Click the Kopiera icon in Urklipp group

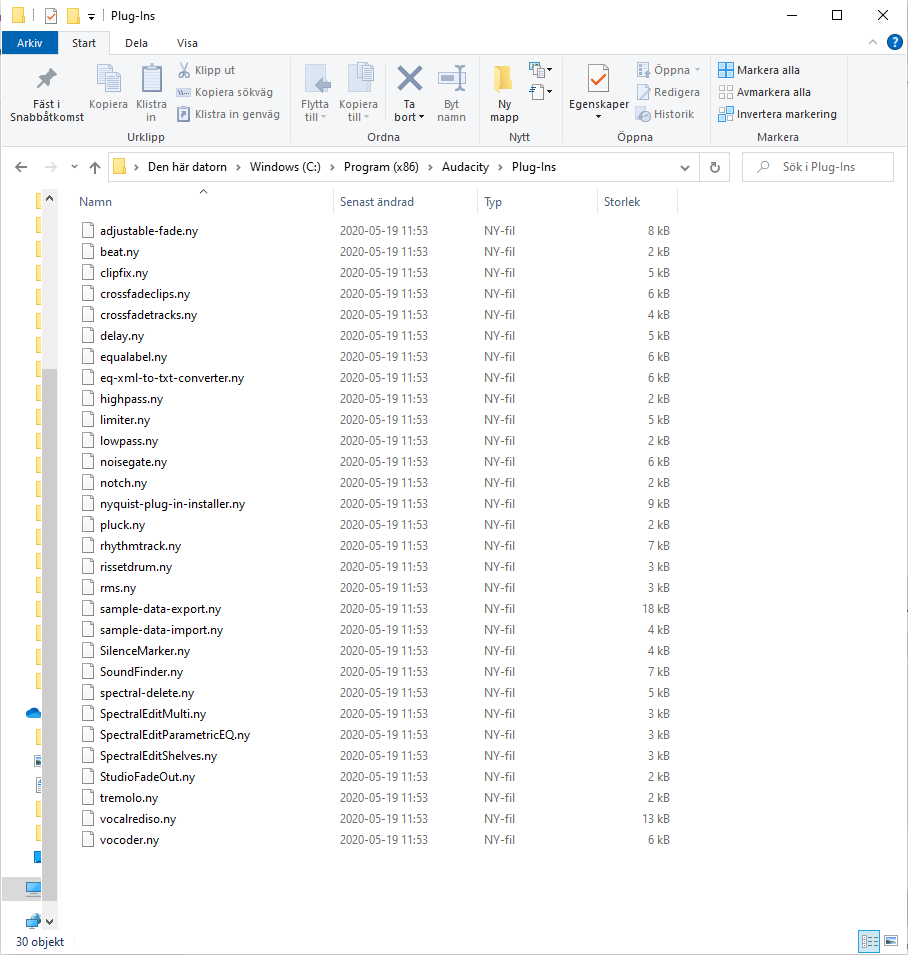pyautogui.click(x=108, y=80)
